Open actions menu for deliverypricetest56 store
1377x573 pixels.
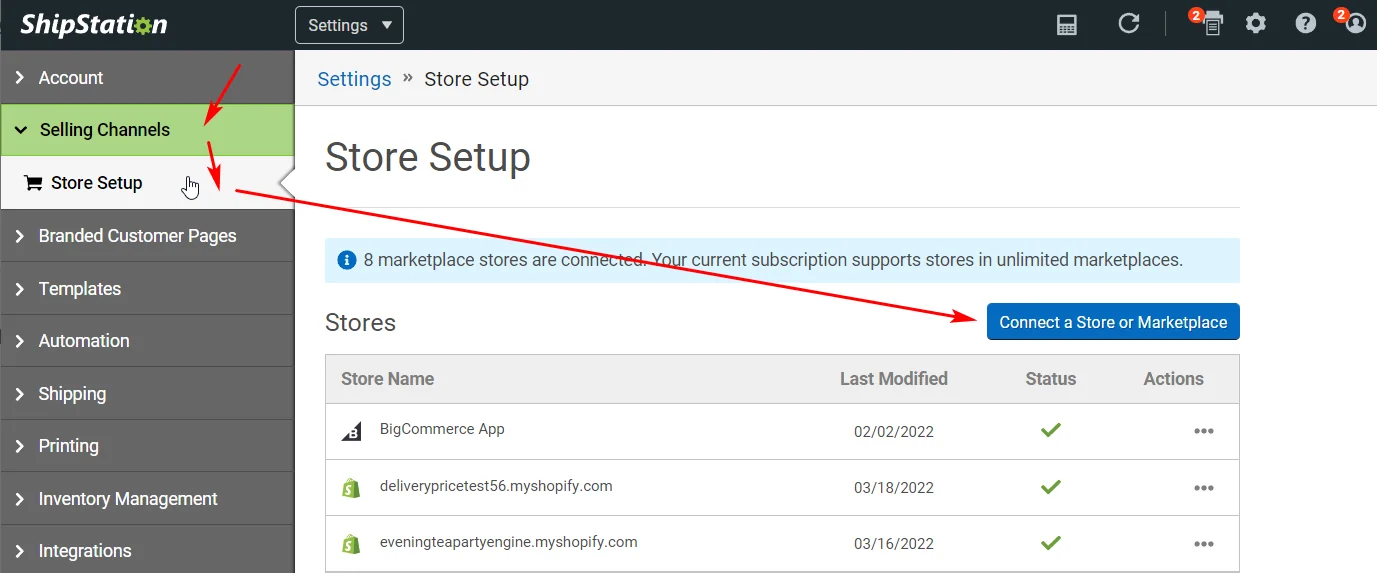1204,488
